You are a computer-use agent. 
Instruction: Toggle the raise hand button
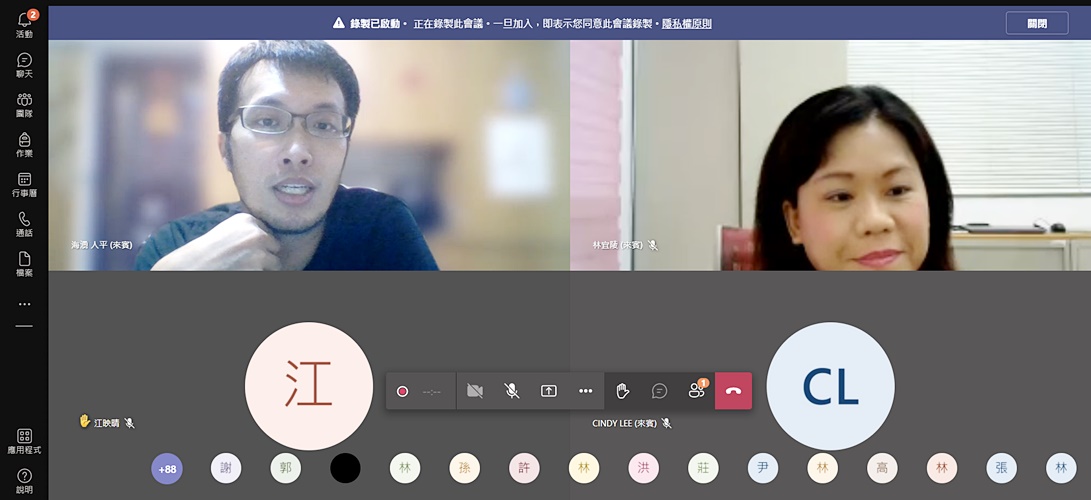pos(622,391)
